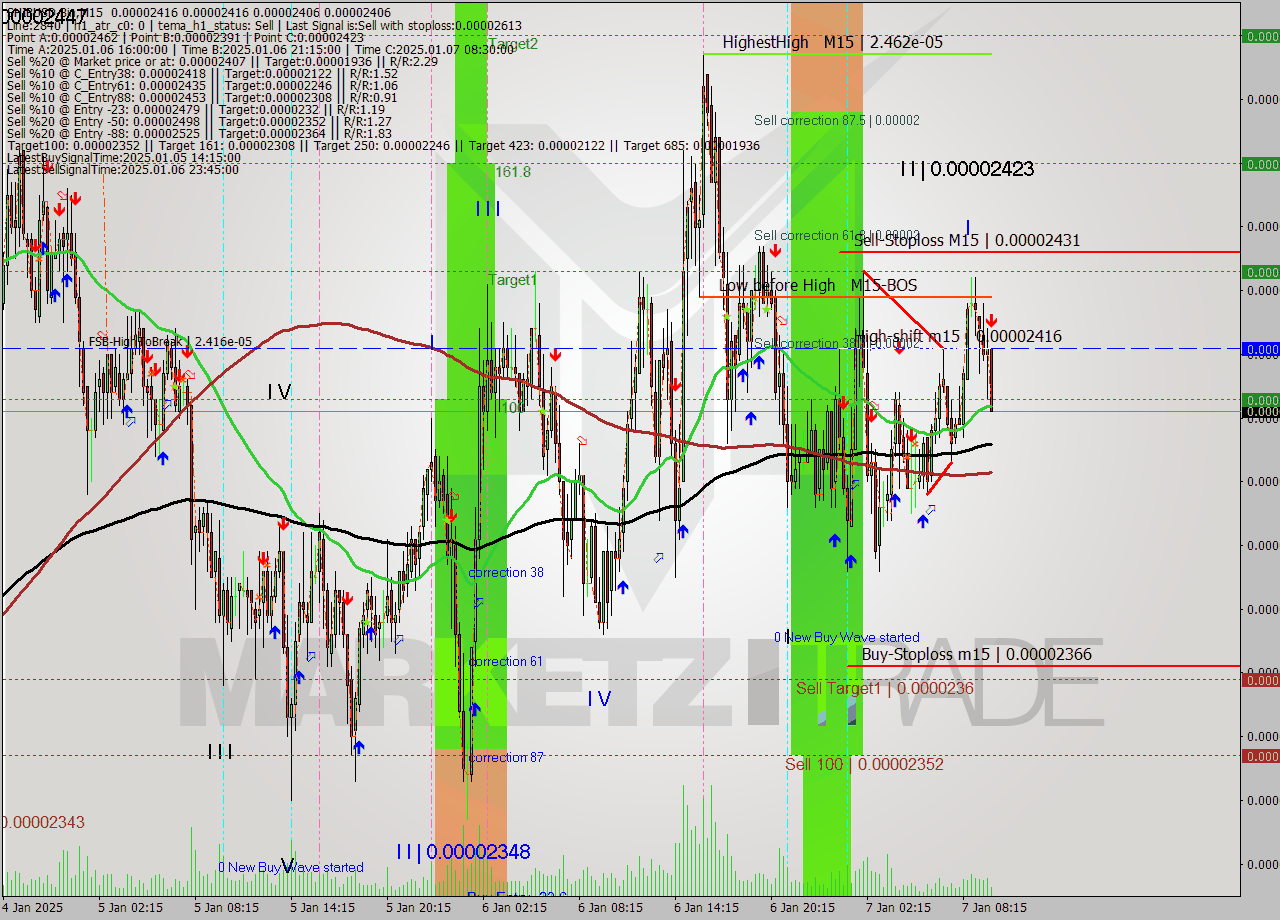The image size is (1280, 920).
Task: Select the Sell-Stoploss M15 | 0.00002431 label
Action: [966, 240]
